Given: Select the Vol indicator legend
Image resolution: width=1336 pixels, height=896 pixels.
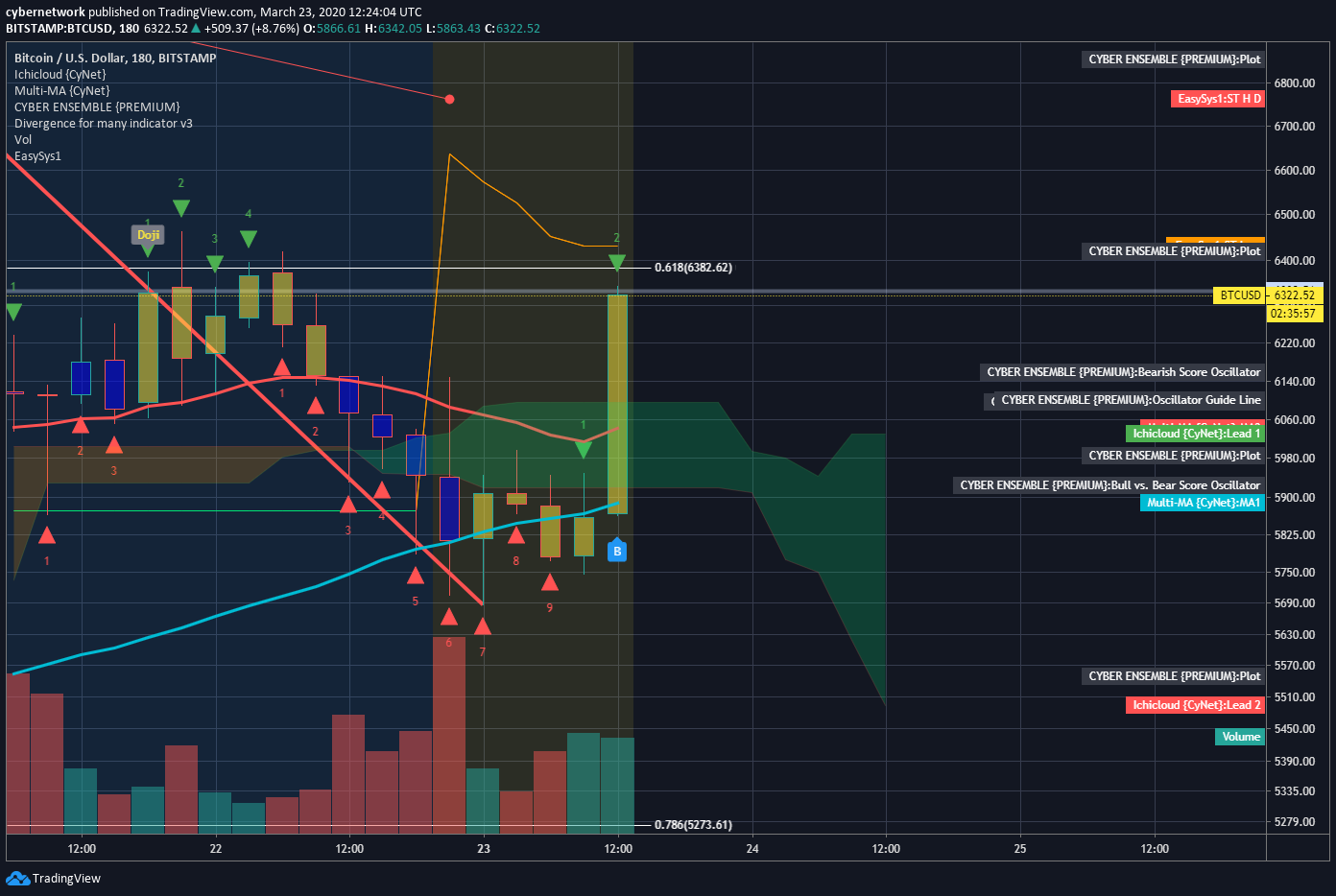Looking at the screenshot, I should 23,140.
